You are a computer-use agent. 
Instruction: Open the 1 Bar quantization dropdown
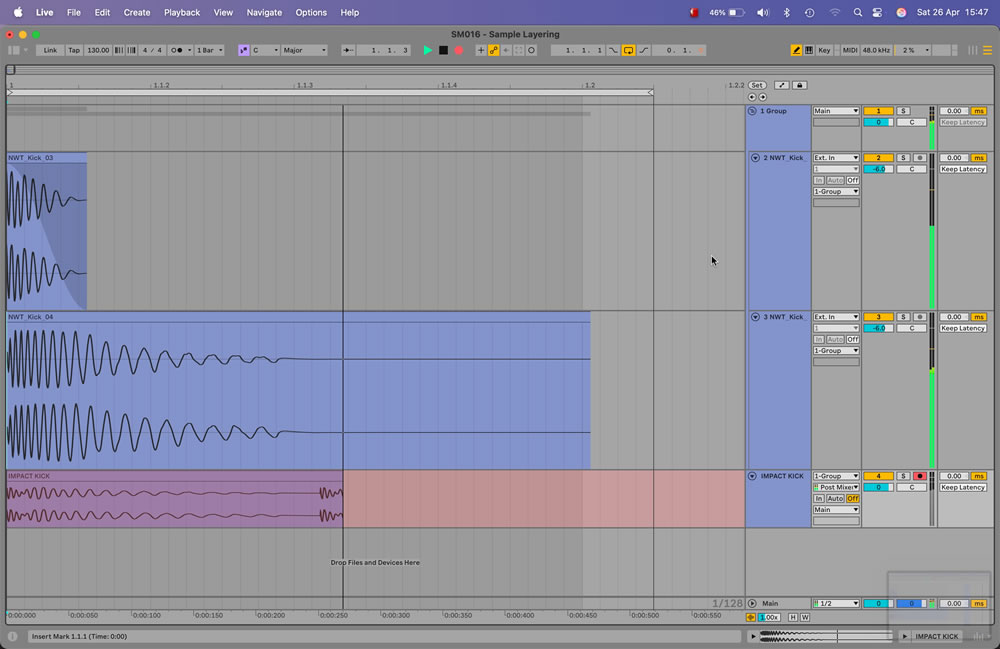[209, 50]
